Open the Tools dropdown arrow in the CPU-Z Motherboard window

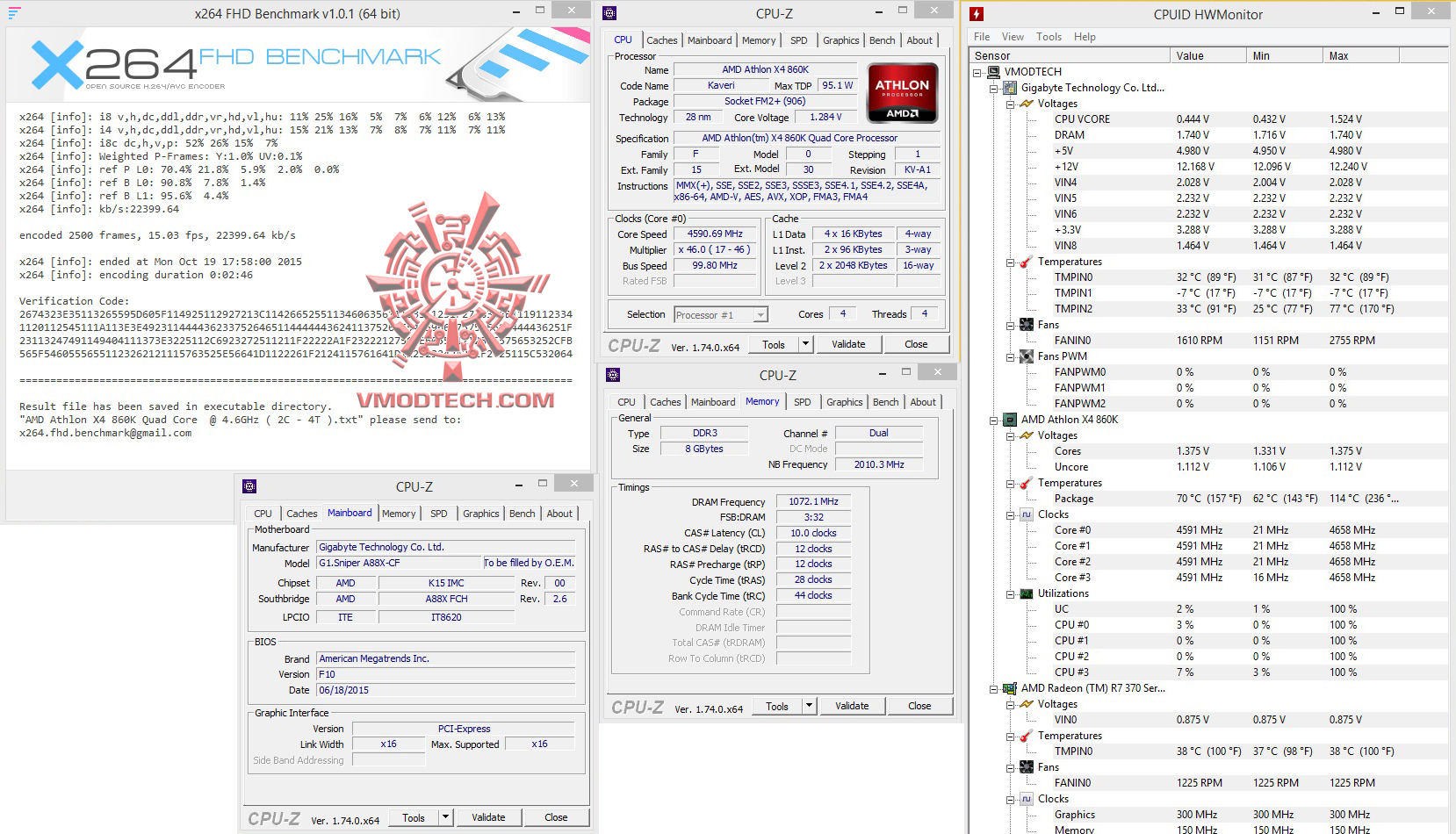(445, 817)
